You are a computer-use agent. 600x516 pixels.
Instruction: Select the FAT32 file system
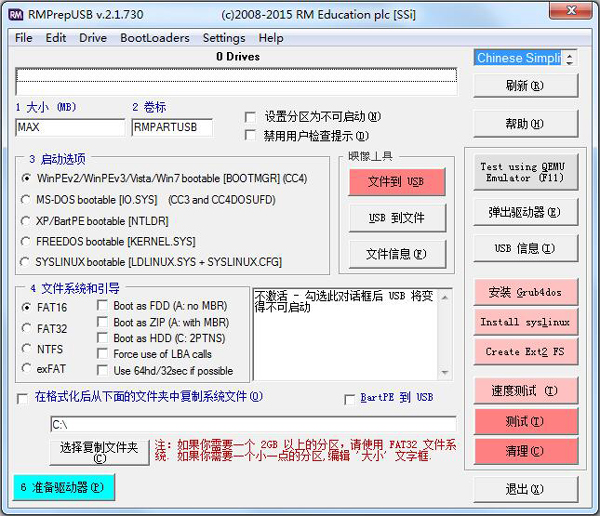(26, 328)
